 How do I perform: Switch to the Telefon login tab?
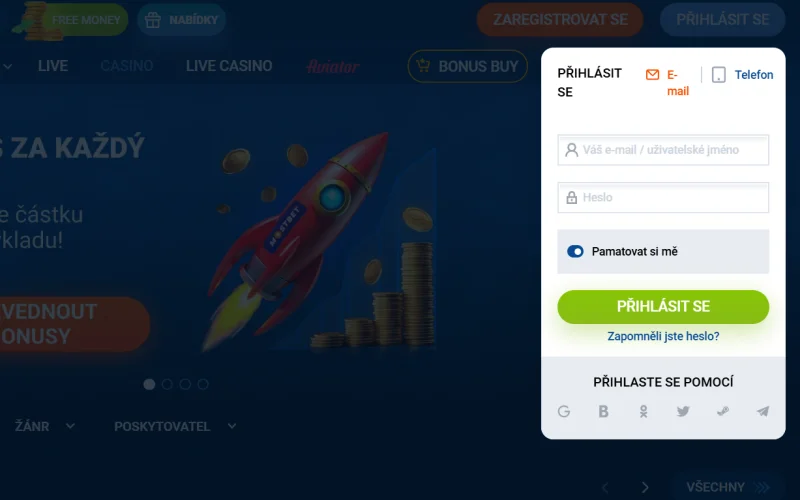point(754,74)
